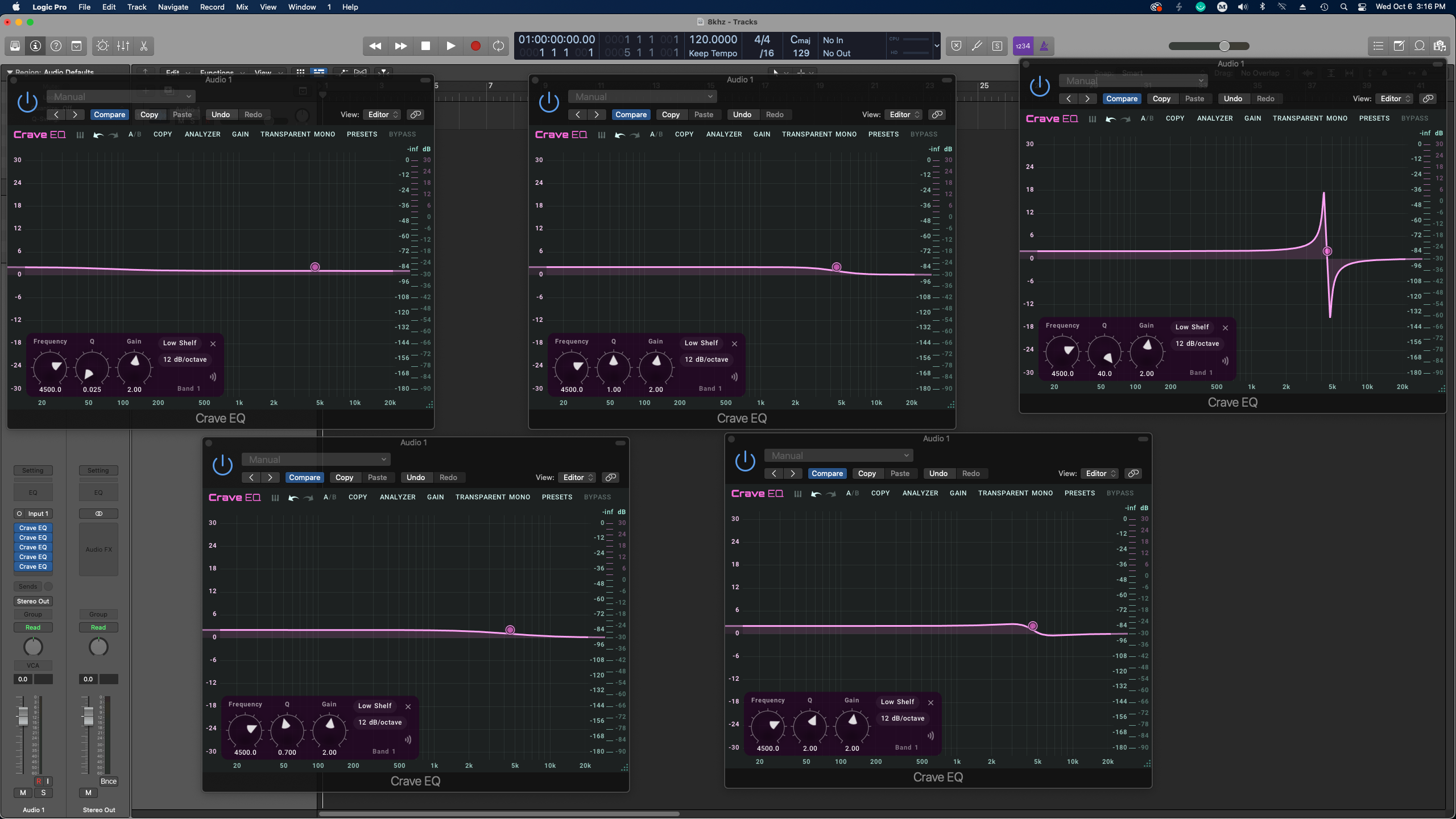Screen dimensions: 1456x819
Task: Open the Track menu
Action: coord(136,7)
